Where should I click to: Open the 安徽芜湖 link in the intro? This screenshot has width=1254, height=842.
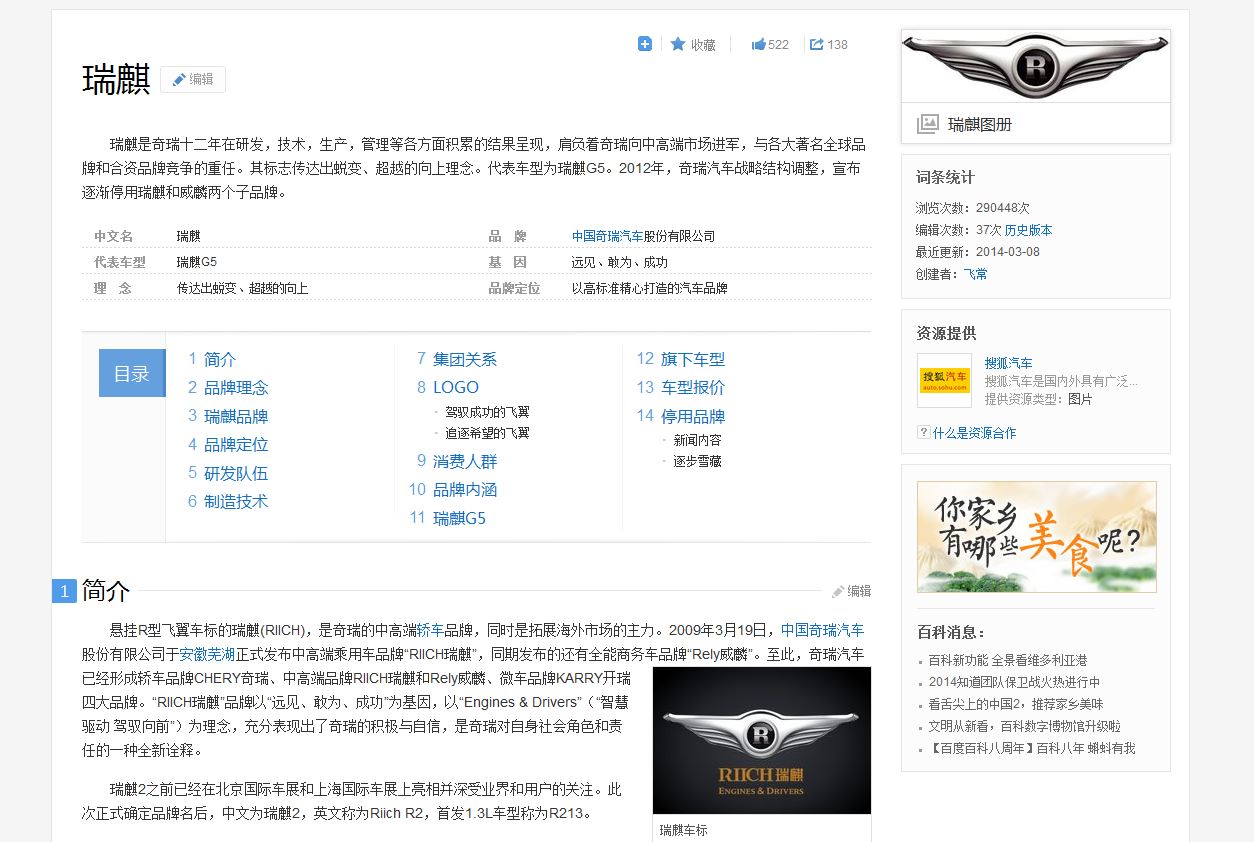[x=207, y=655]
